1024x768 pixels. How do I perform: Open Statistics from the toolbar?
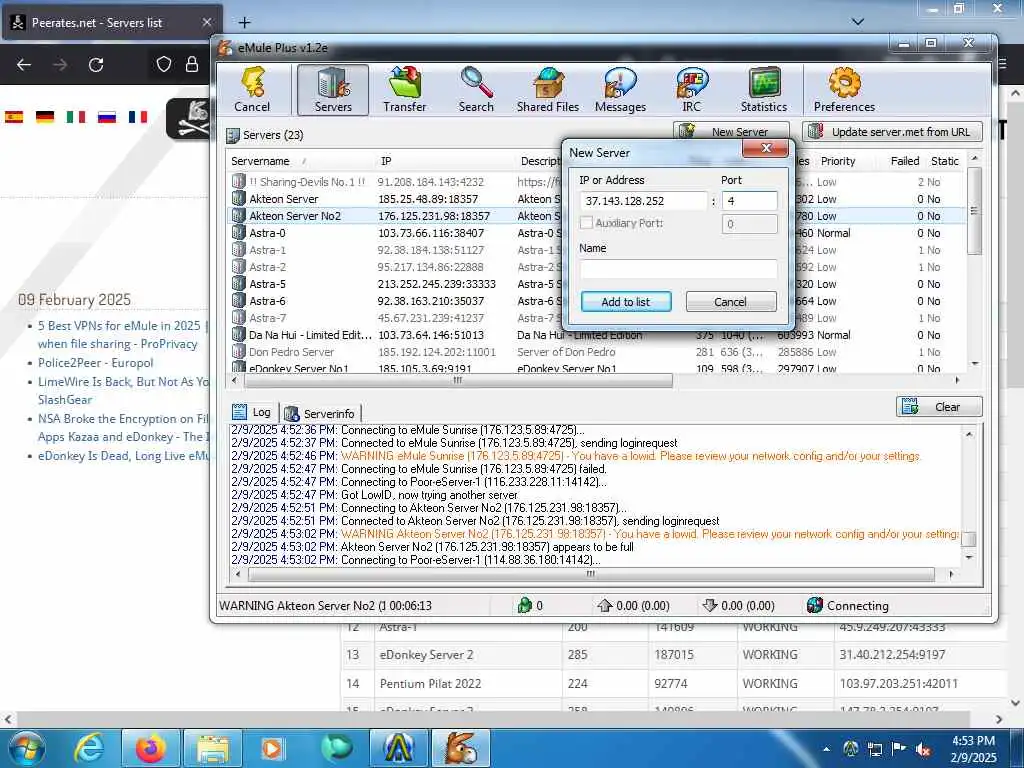pyautogui.click(x=763, y=90)
